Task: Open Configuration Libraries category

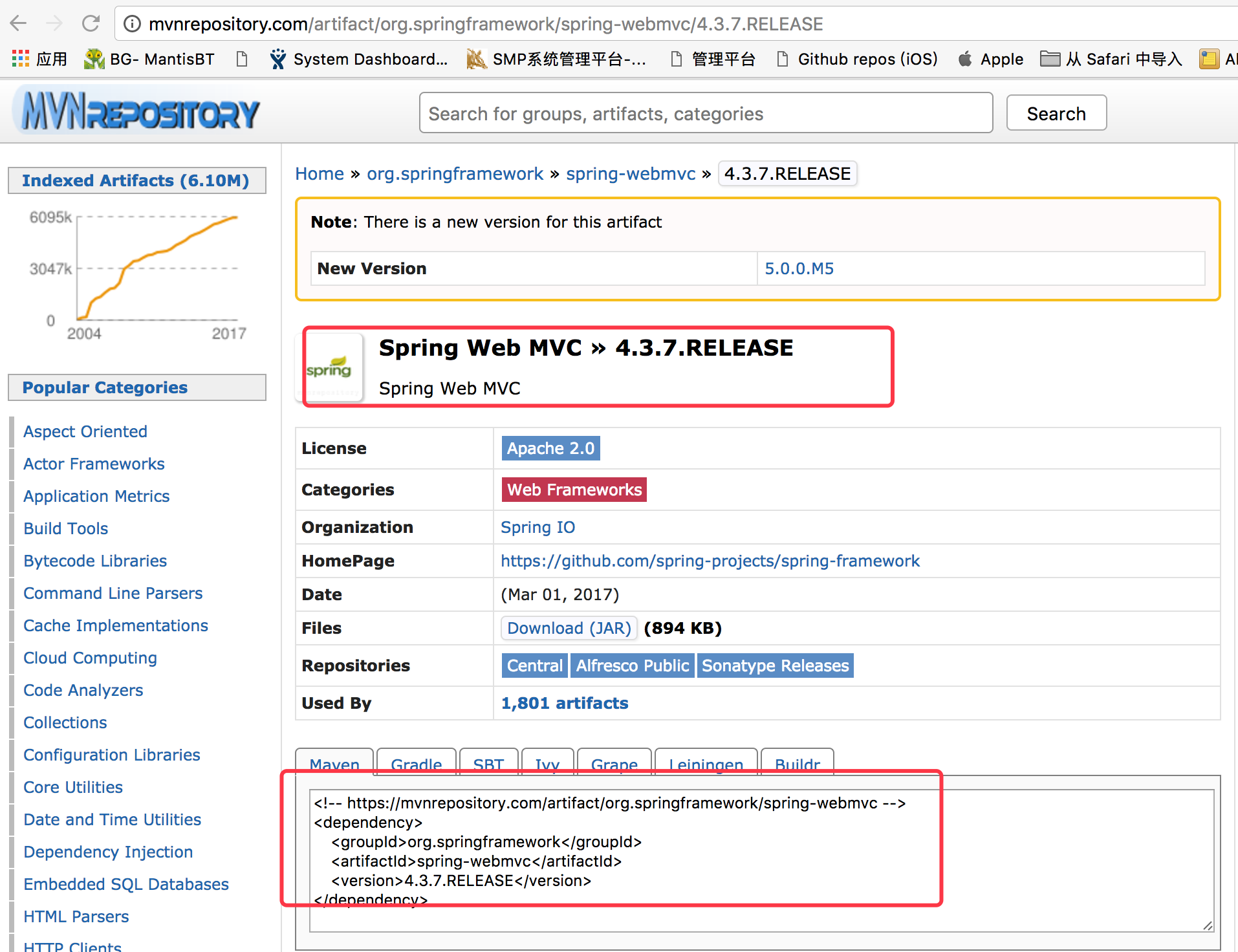Action: coord(112,755)
